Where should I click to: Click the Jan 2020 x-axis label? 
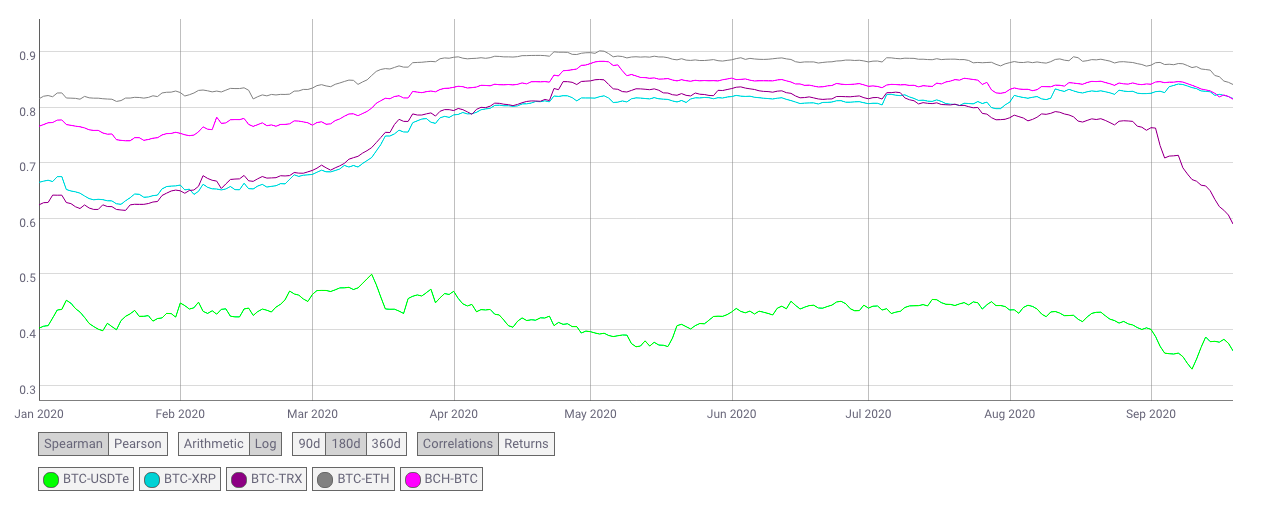39,413
